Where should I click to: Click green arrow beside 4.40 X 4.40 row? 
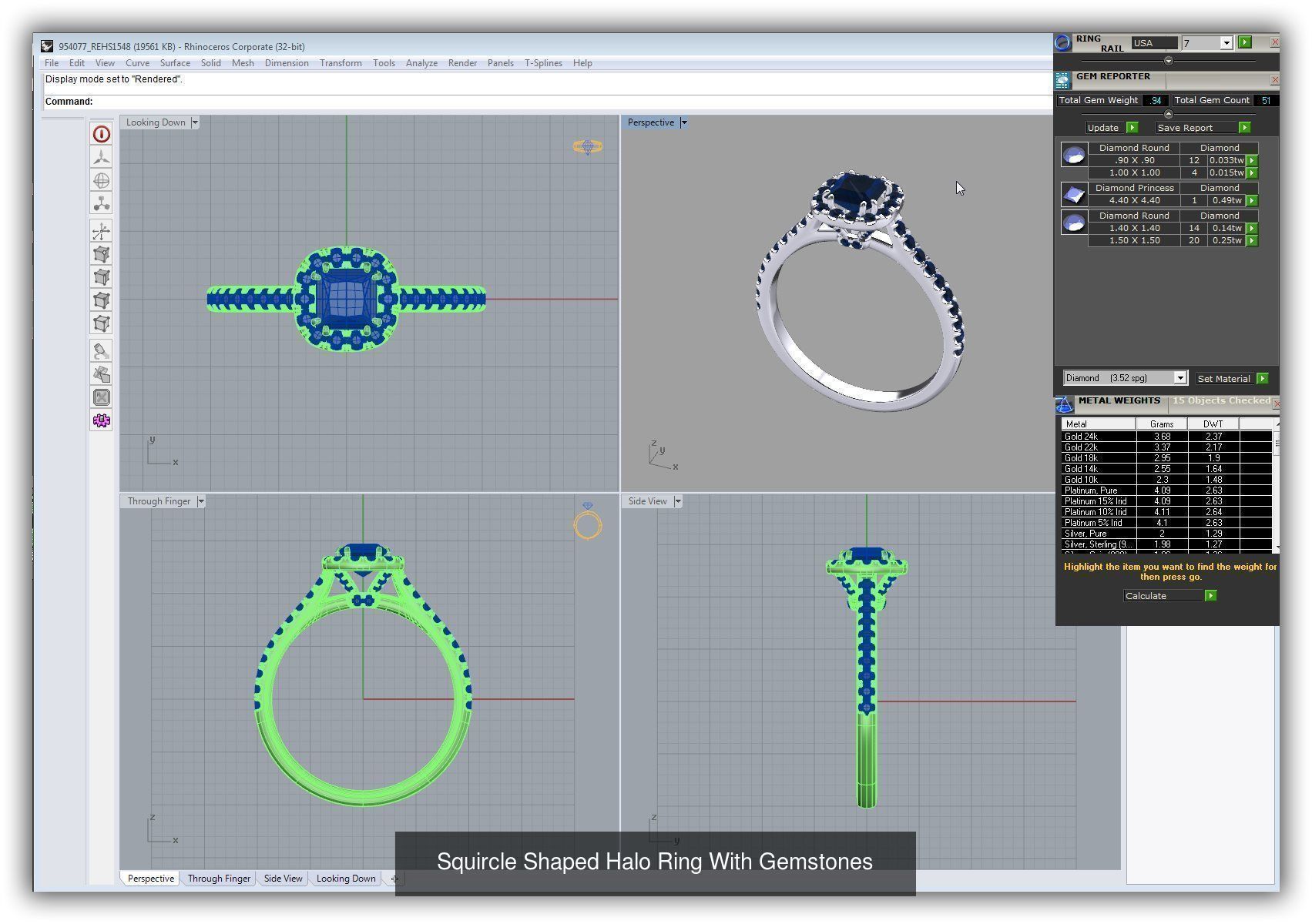pyautogui.click(x=1252, y=200)
